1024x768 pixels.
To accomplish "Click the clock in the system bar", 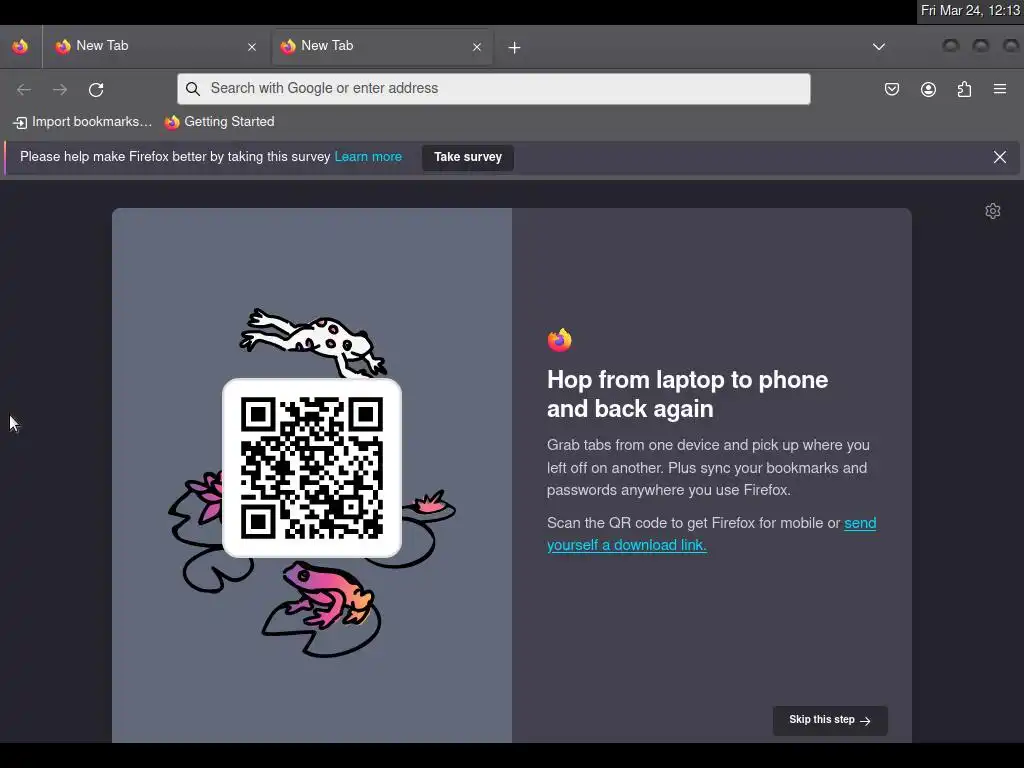I will coord(970,10).
